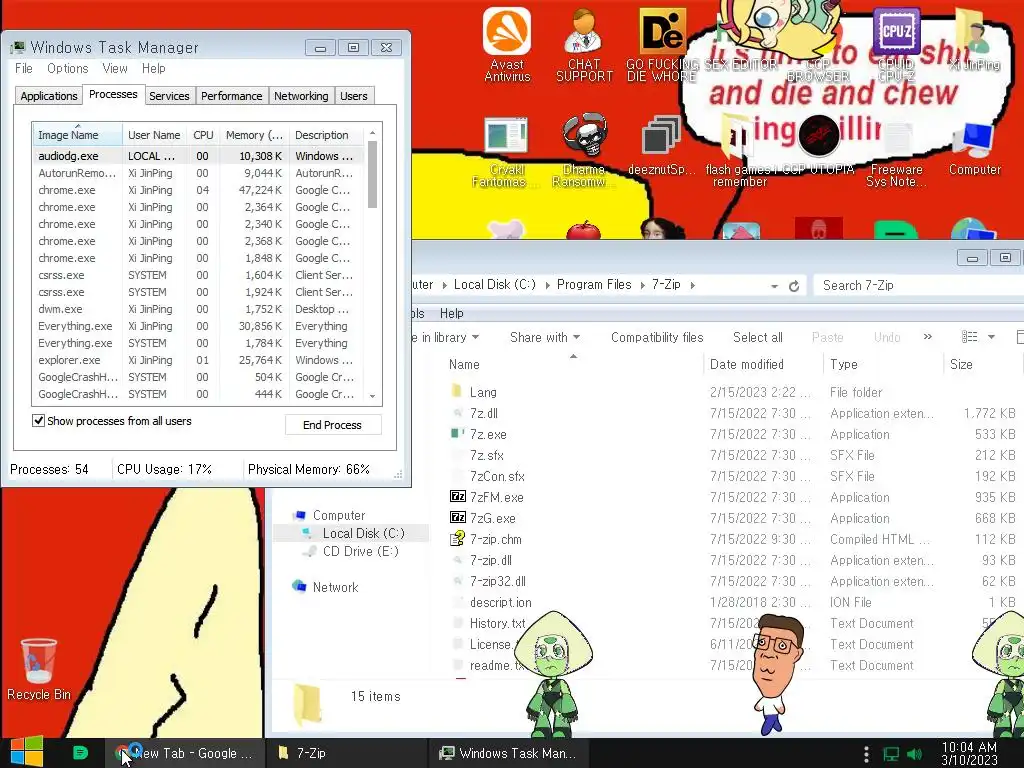This screenshot has height=768, width=1024.
Task: Open Task Manager Options menu
Action: point(67,68)
